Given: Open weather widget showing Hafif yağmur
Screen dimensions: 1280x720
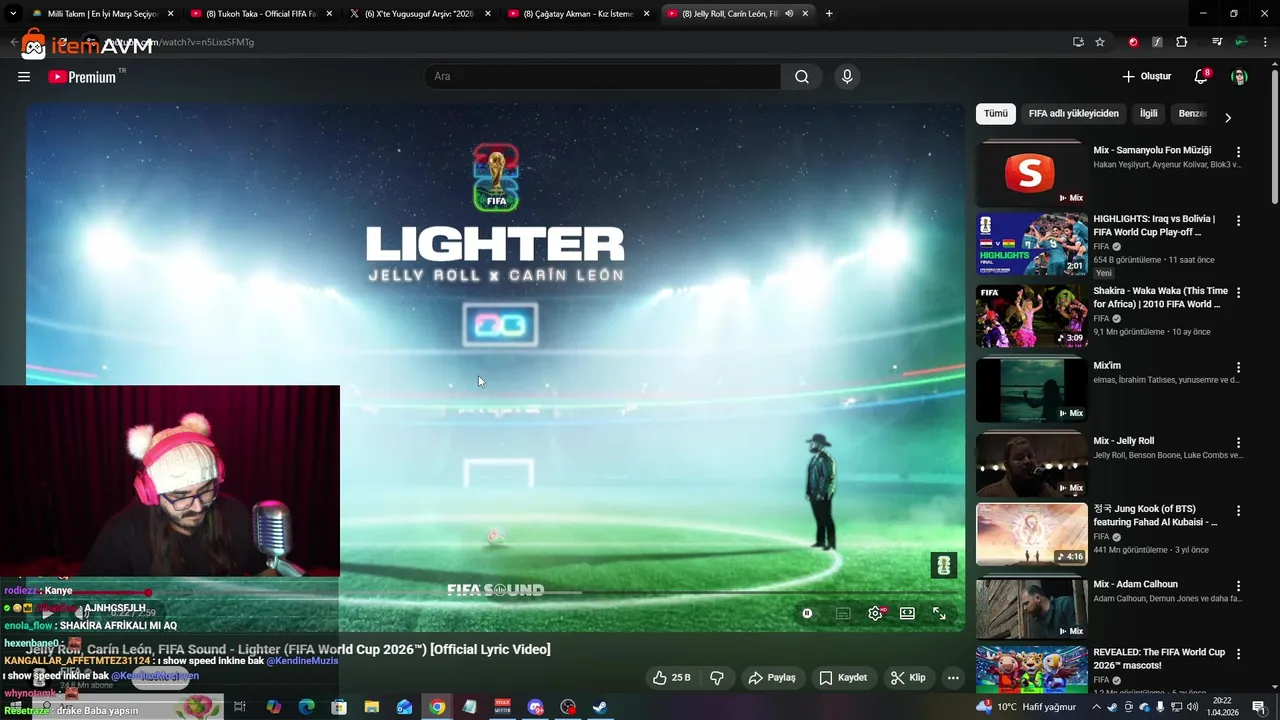Looking at the screenshot, I should 1027,707.
